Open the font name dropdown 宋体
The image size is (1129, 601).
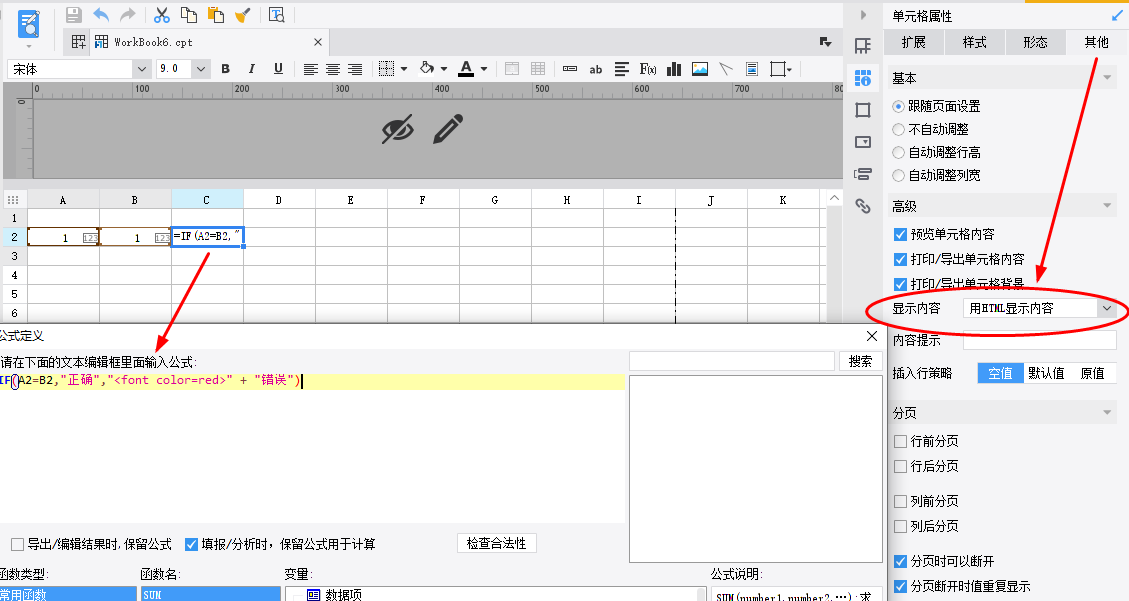coord(140,69)
